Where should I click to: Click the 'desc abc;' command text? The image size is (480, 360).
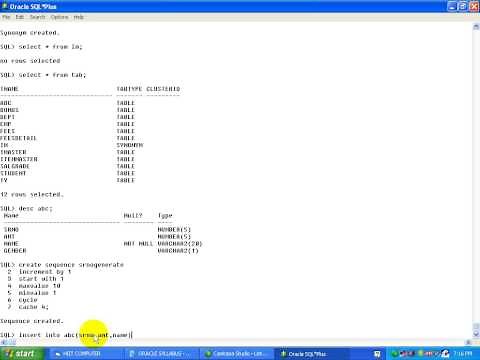(x=36, y=208)
